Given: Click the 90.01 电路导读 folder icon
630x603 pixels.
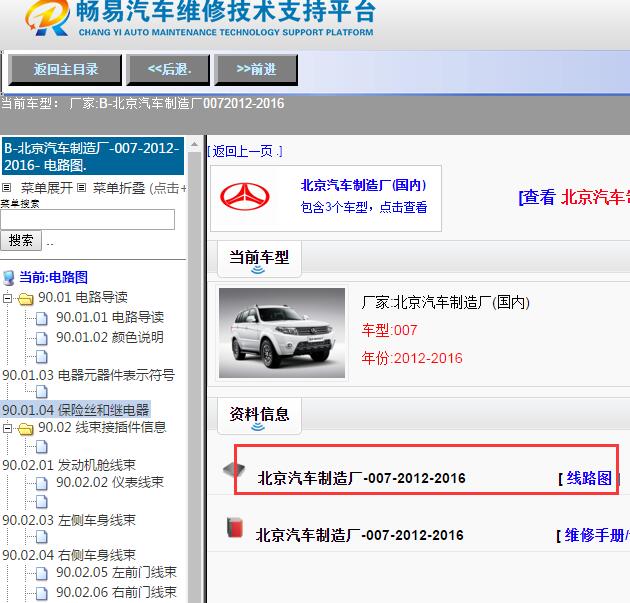Looking at the screenshot, I should coord(25,299).
